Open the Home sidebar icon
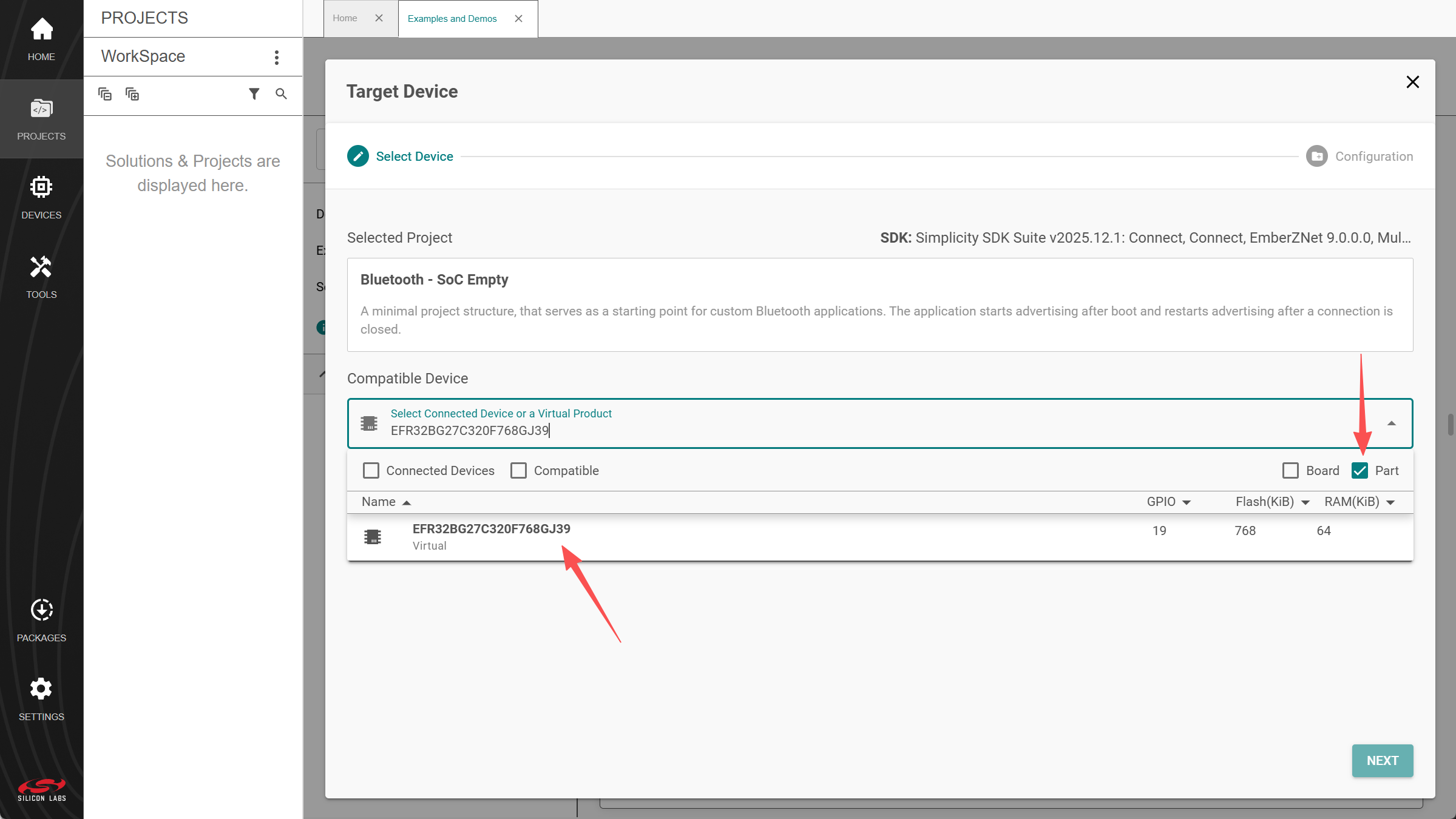 point(41,39)
